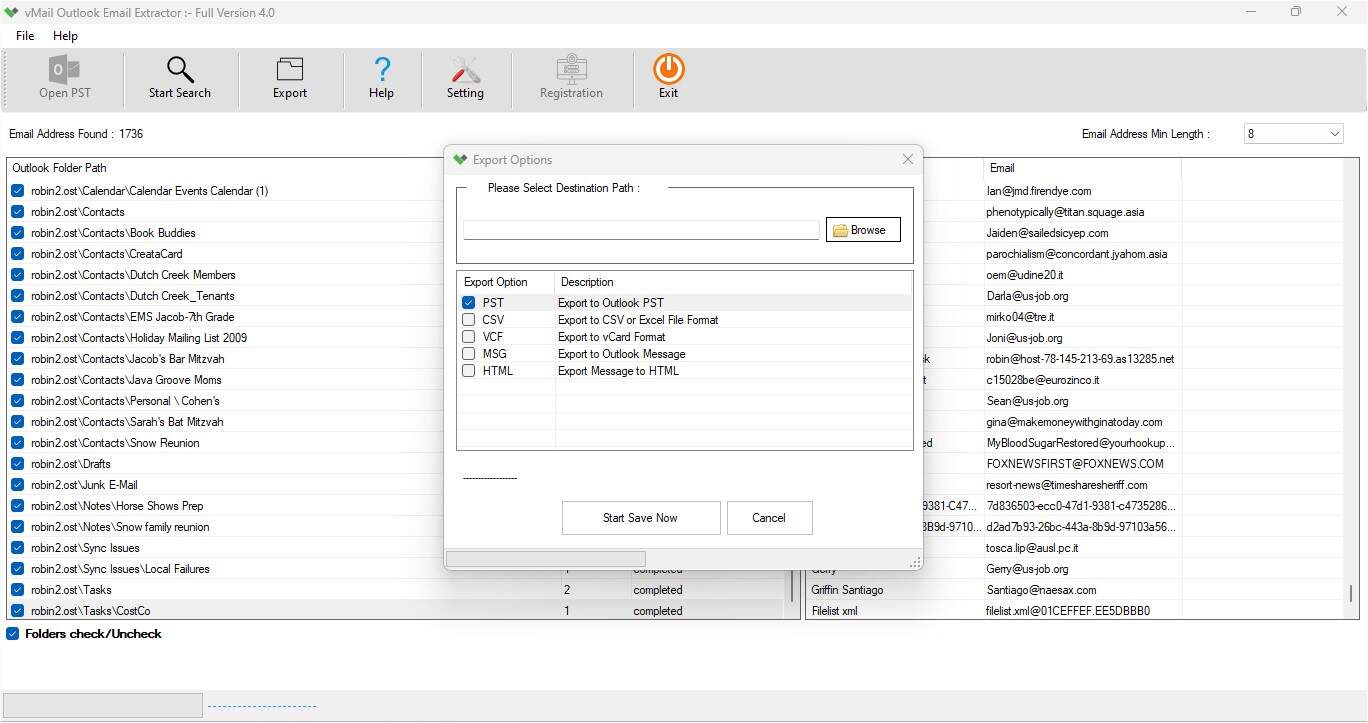Select email oem@udine20.it

(1025, 275)
